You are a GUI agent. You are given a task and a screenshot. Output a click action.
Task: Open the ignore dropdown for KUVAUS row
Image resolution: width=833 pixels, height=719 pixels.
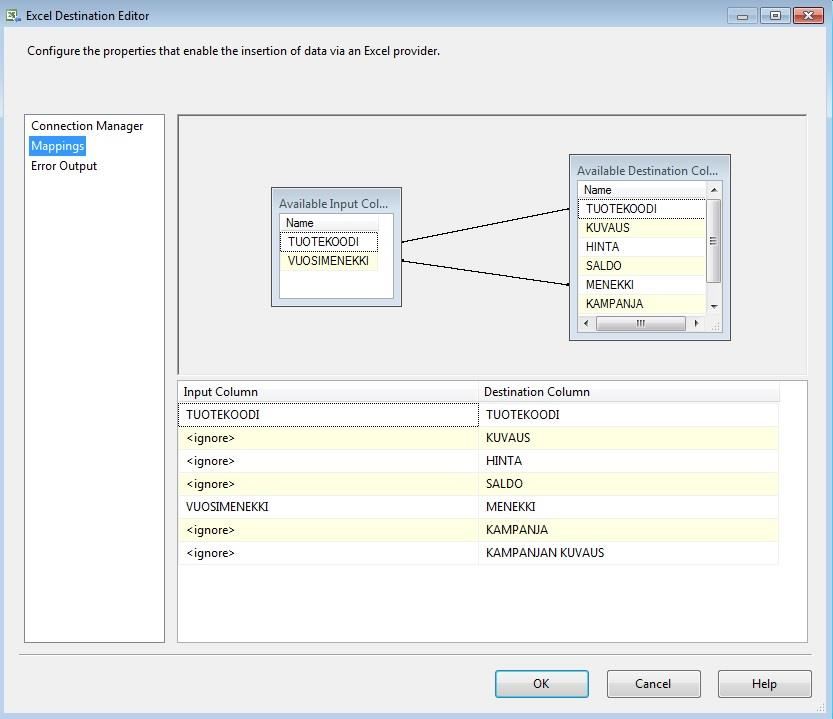pyautogui.click(x=328, y=438)
